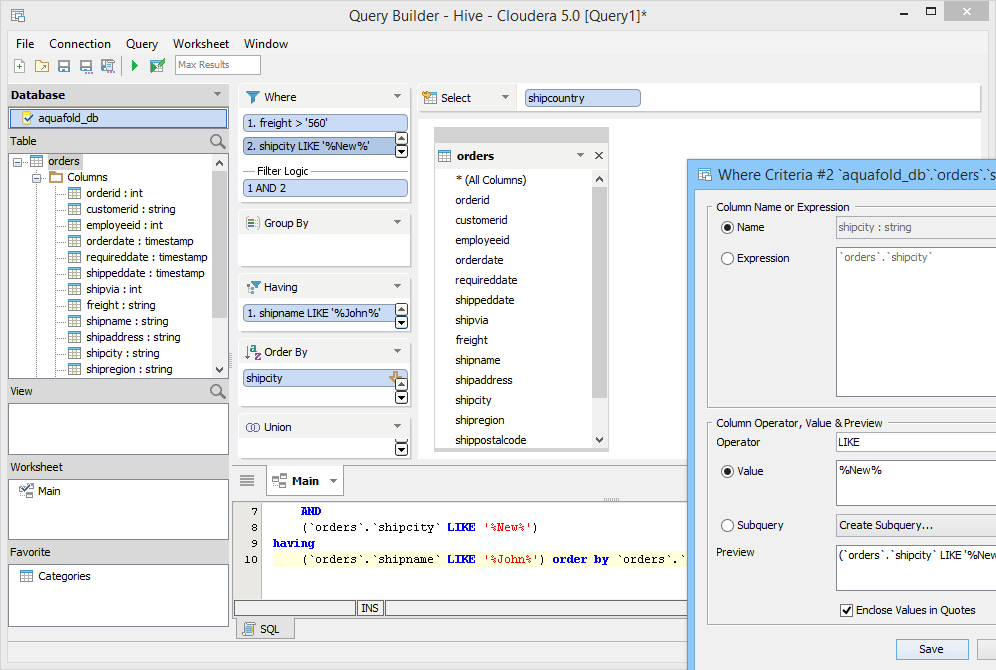
Task: Toggle Enclose Values in Quotes checkbox
Action: [846, 610]
